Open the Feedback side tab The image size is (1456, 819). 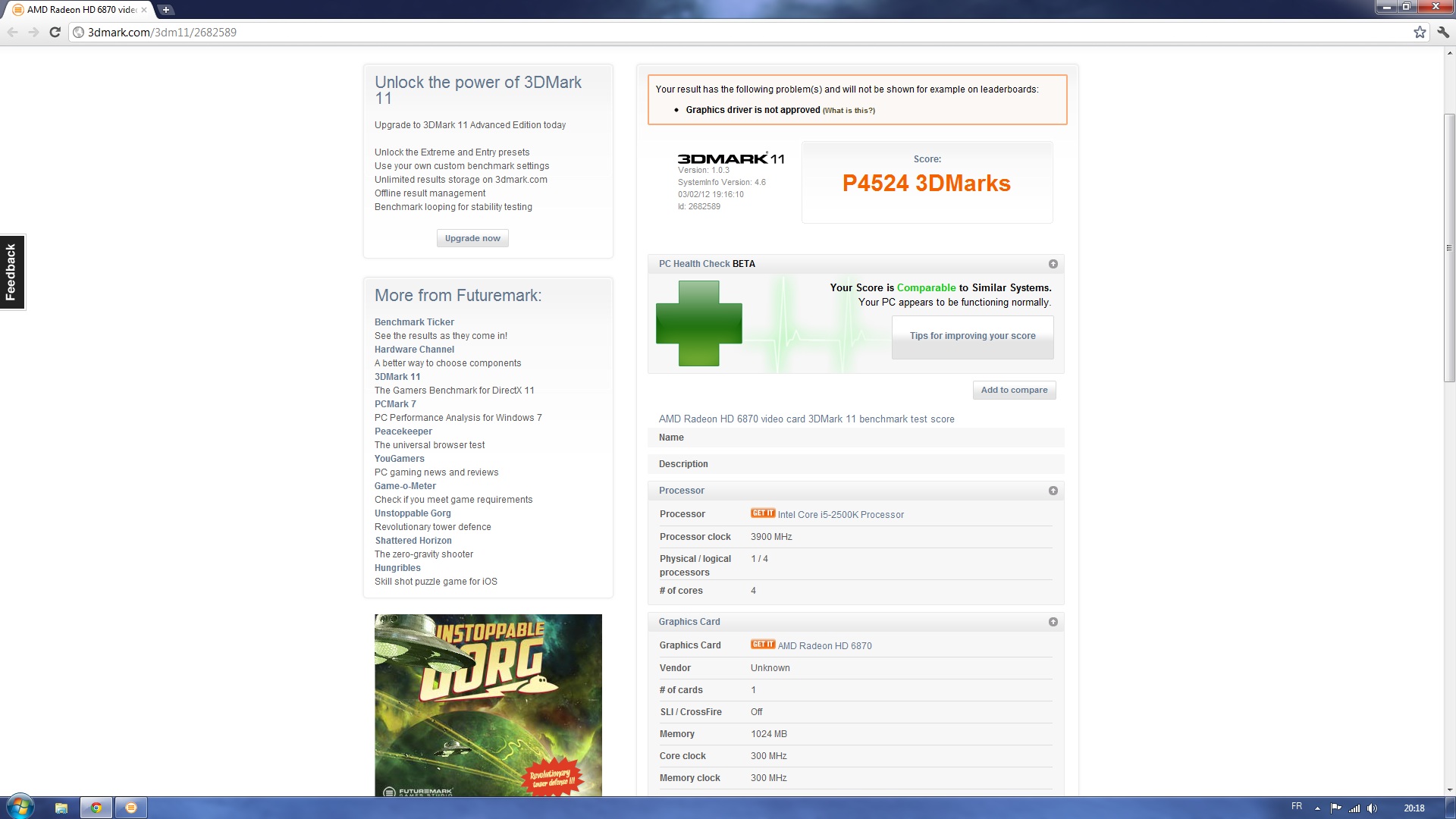point(11,271)
